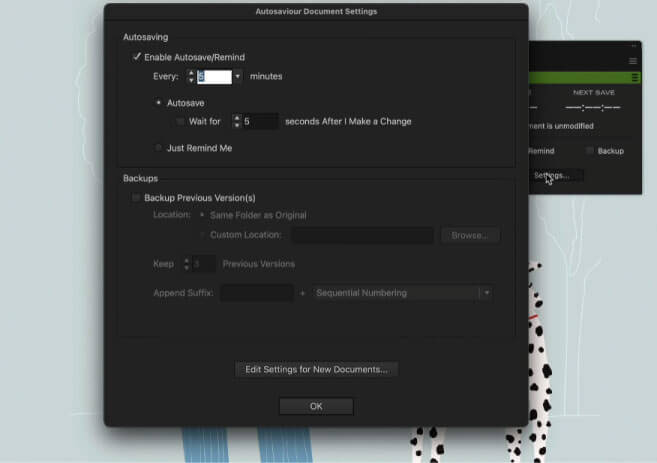Select the Autosave radio button

[158, 103]
